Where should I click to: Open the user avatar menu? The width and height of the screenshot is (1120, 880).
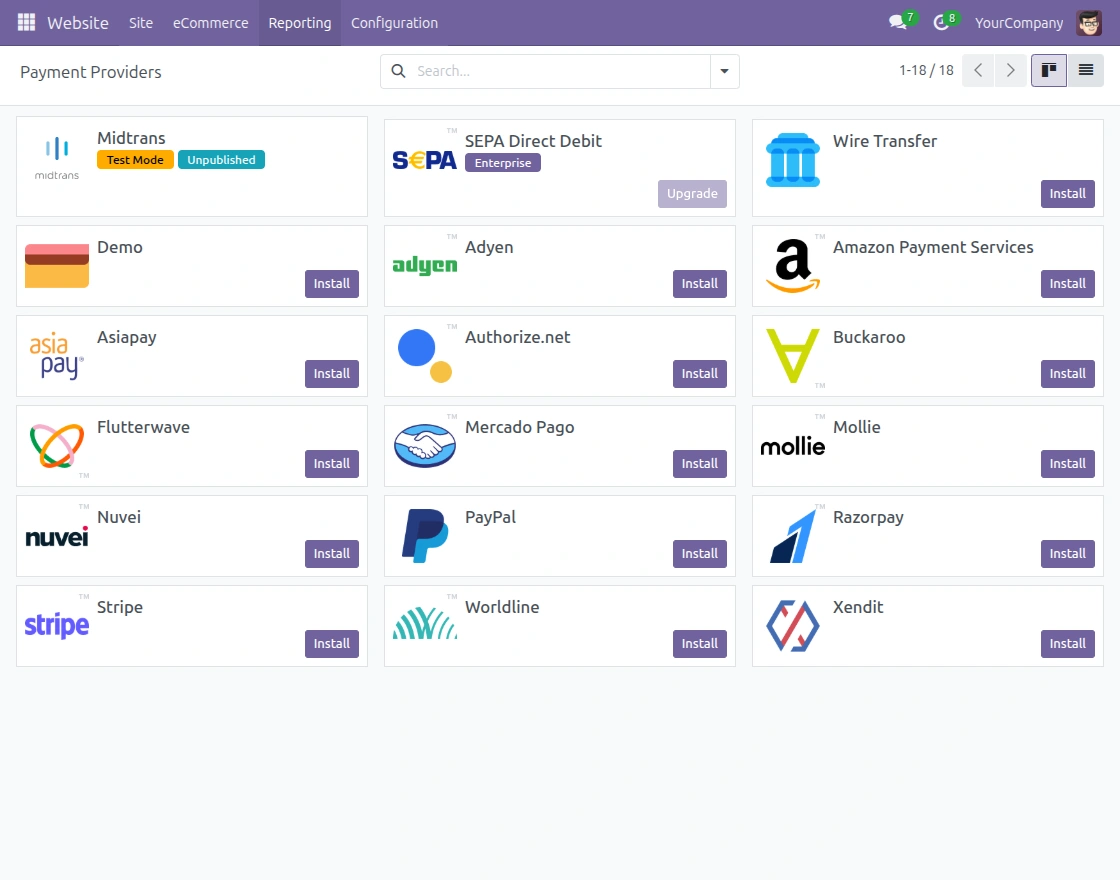click(1089, 23)
